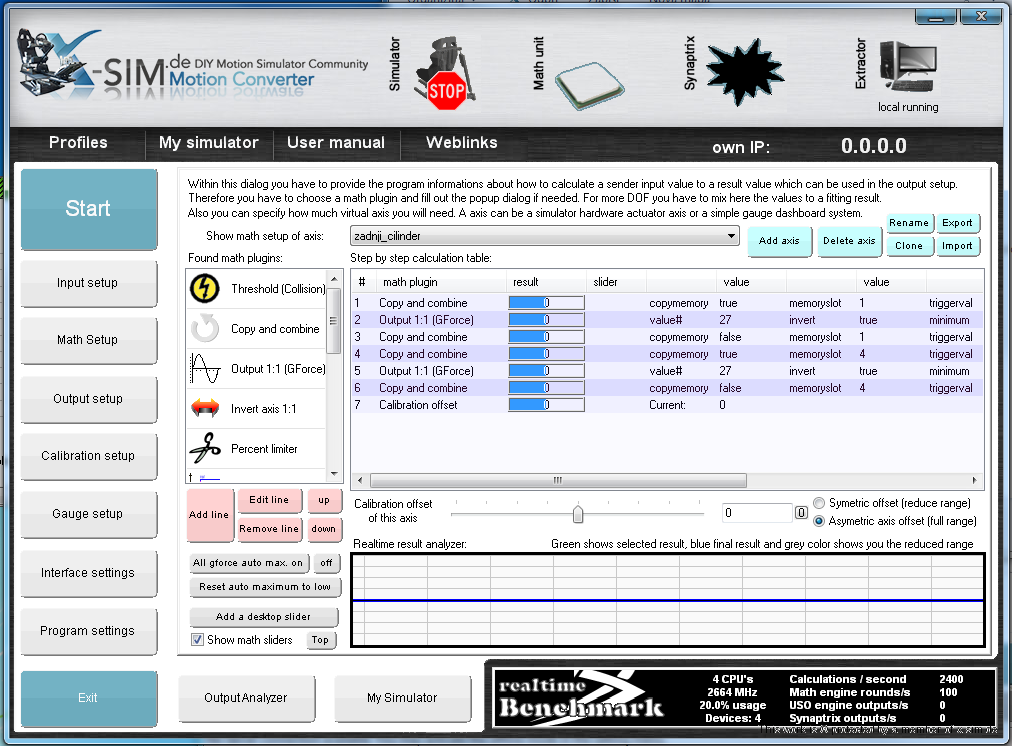Viewport: 1012px width, 746px height.
Task: Click the Add axis button
Action: point(779,241)
